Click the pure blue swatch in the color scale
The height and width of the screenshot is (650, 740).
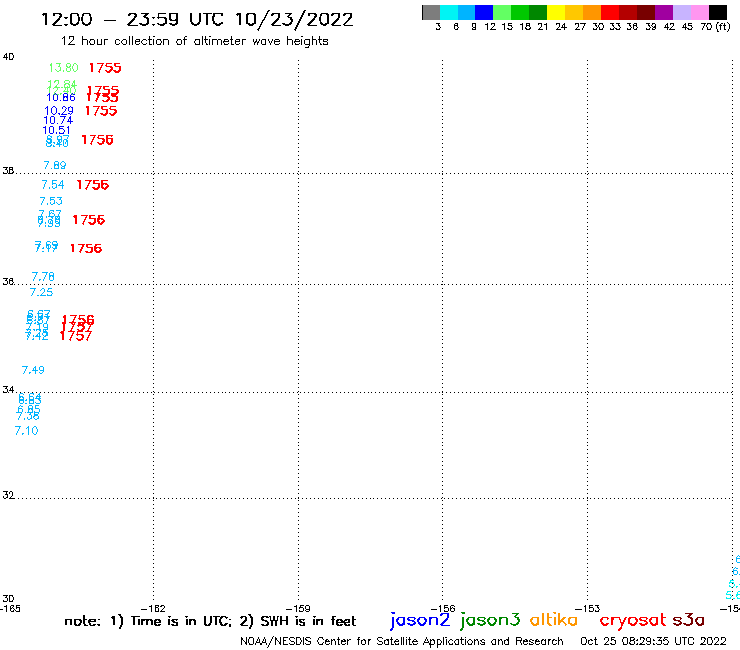coord(484,12)
